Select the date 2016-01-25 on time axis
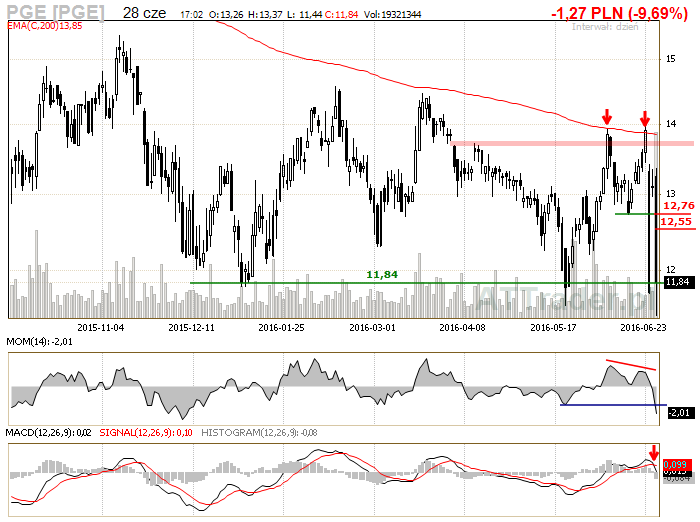The height and width of the screenshot is (522, 700). (x=282, y=328)
